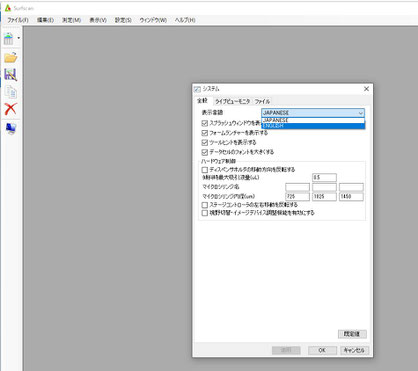Click the OK button
Screen dimensions: 418x371
point(322,350)
